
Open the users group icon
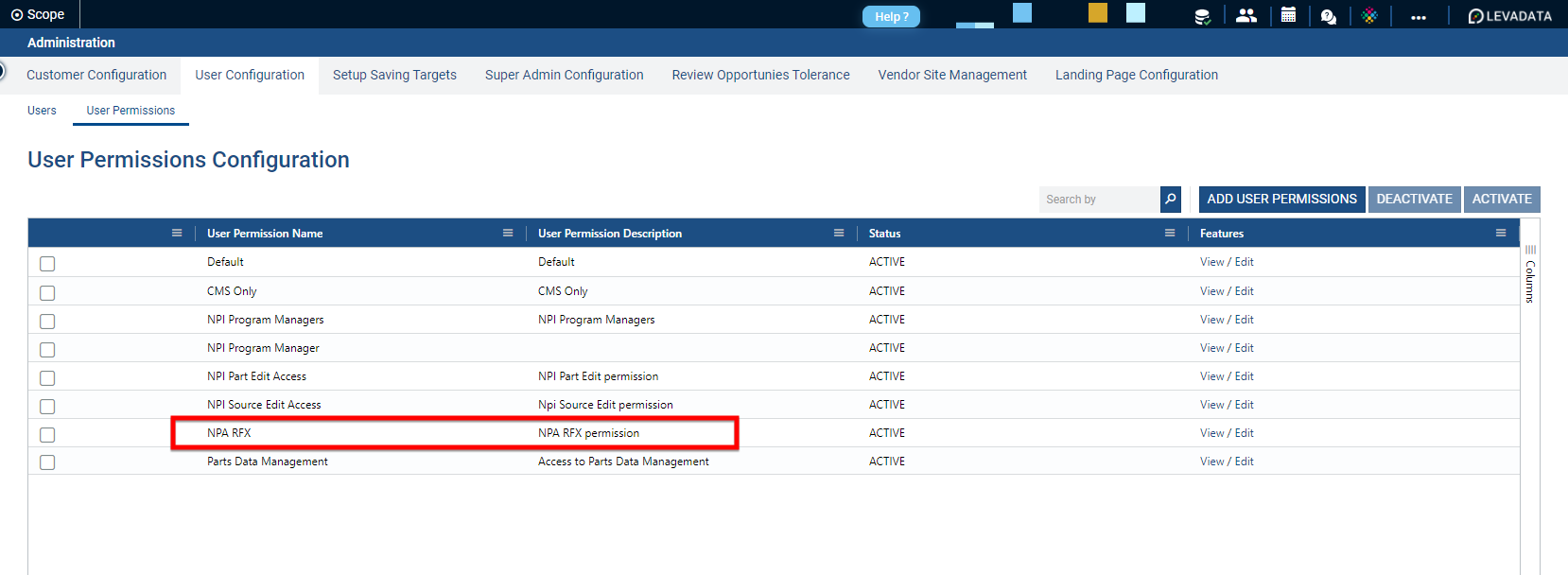[x=1246, y=15]
